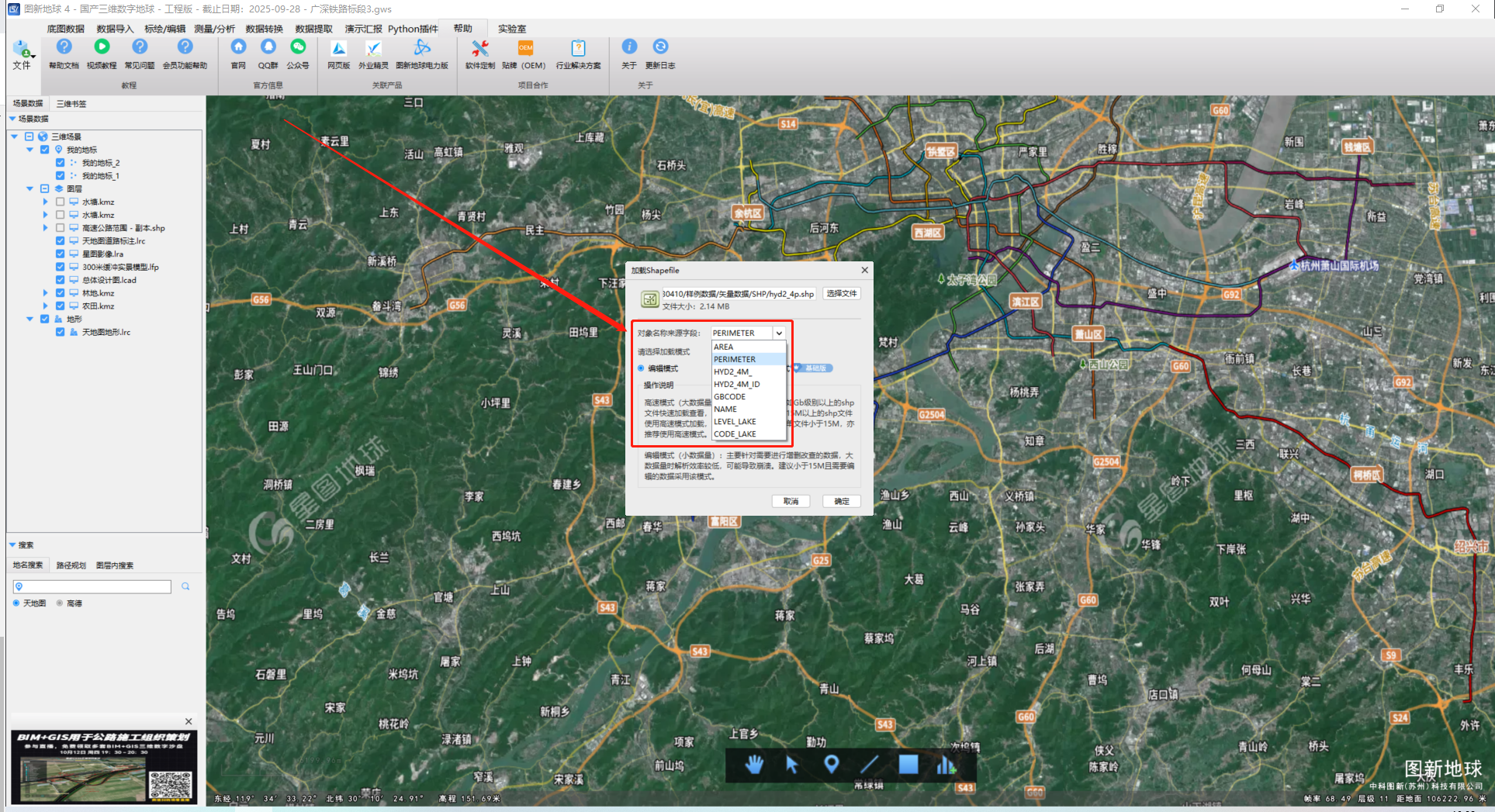Open the Python插件 ribbon tab
The height and width of the screenshot is (812, 1495).
[x=413, y=29]
